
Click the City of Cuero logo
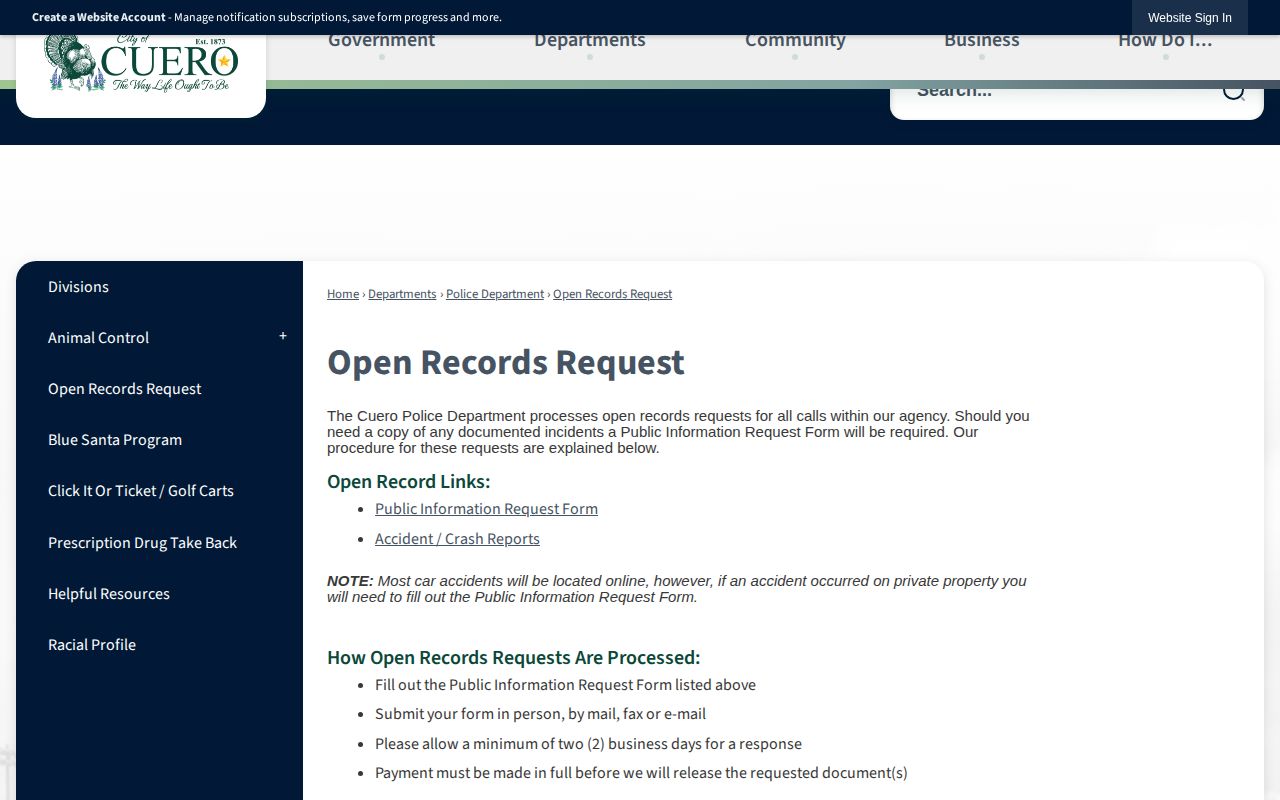coord(141,63)
